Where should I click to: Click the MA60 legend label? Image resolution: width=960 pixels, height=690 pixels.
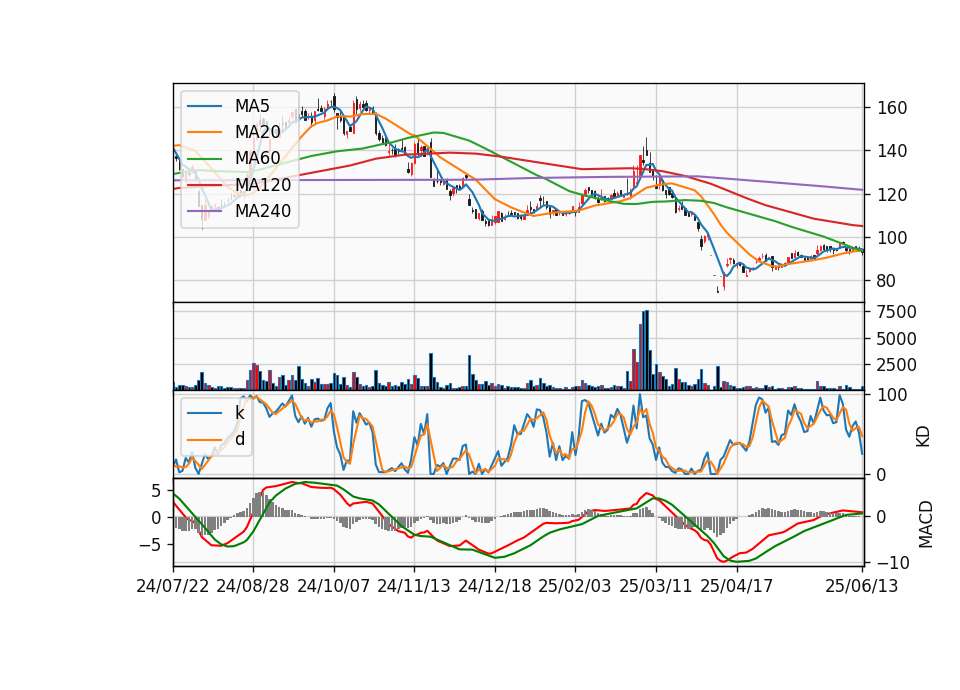tap(257, 159)
